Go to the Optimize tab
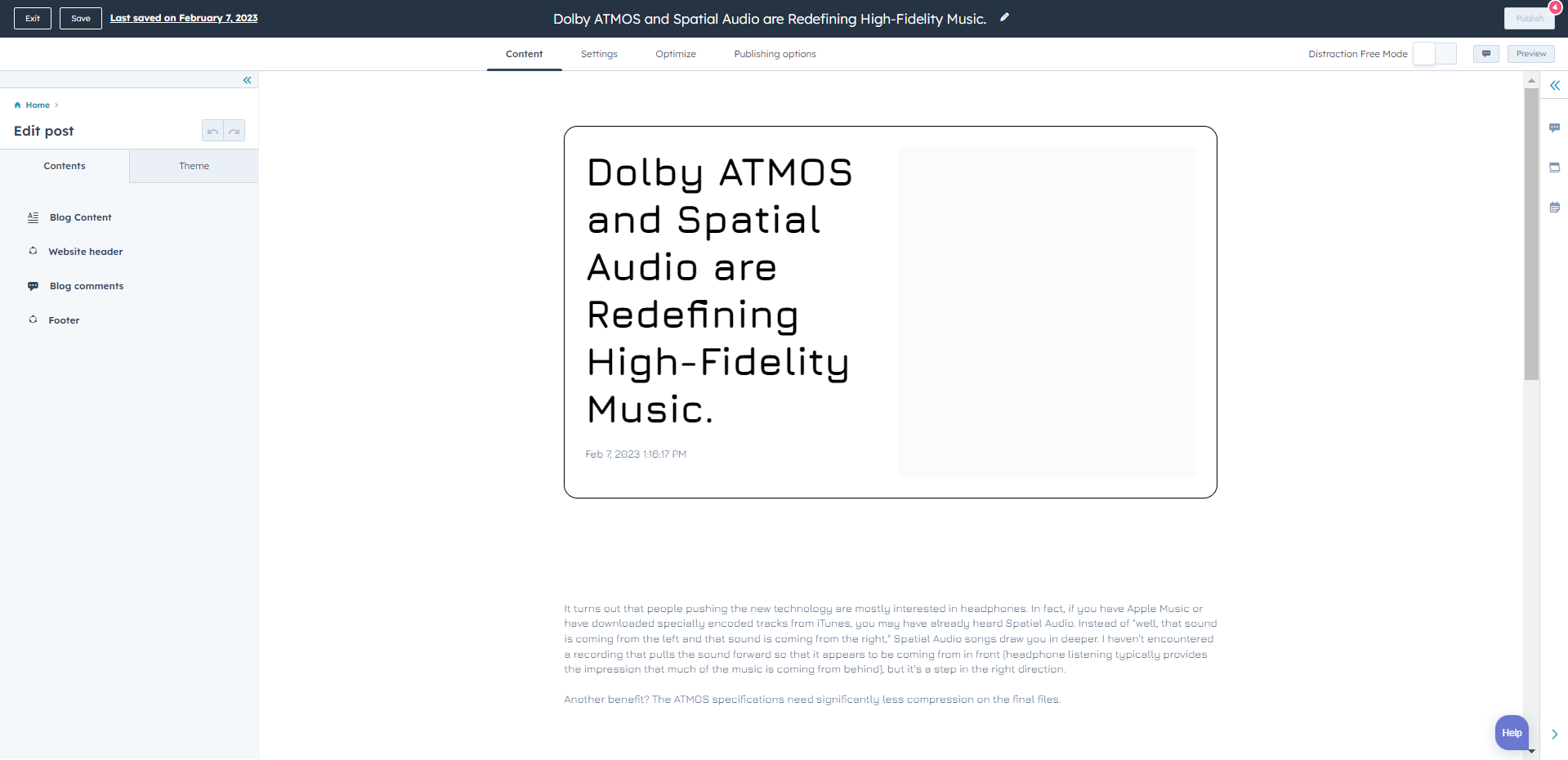The height and width of the screenshot is (760, 1568). (676, 54)
